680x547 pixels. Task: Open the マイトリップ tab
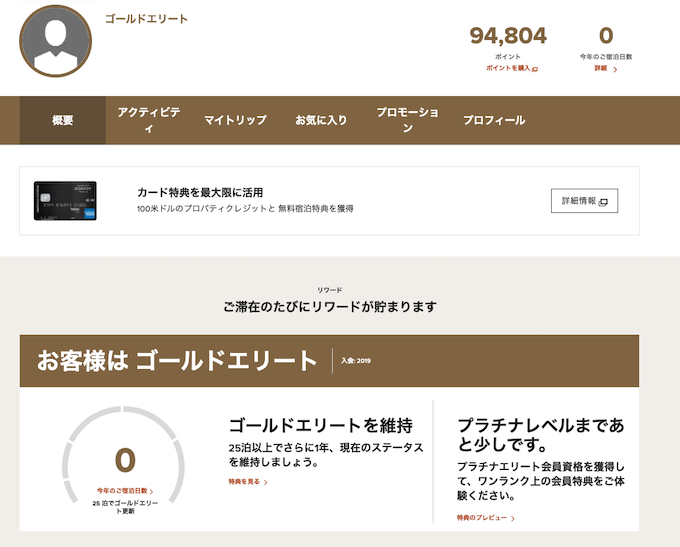(235, 120)
